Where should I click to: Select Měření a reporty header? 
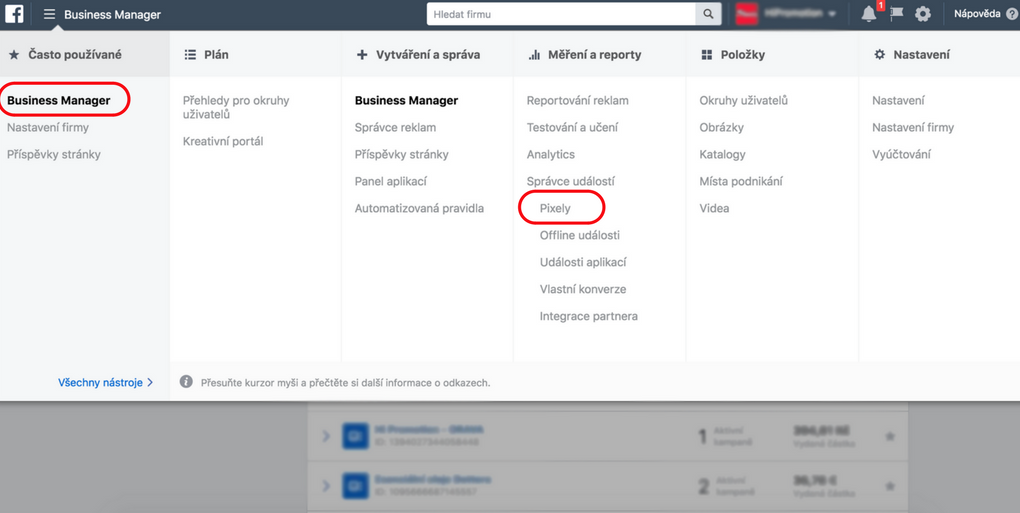coord(600,55)
